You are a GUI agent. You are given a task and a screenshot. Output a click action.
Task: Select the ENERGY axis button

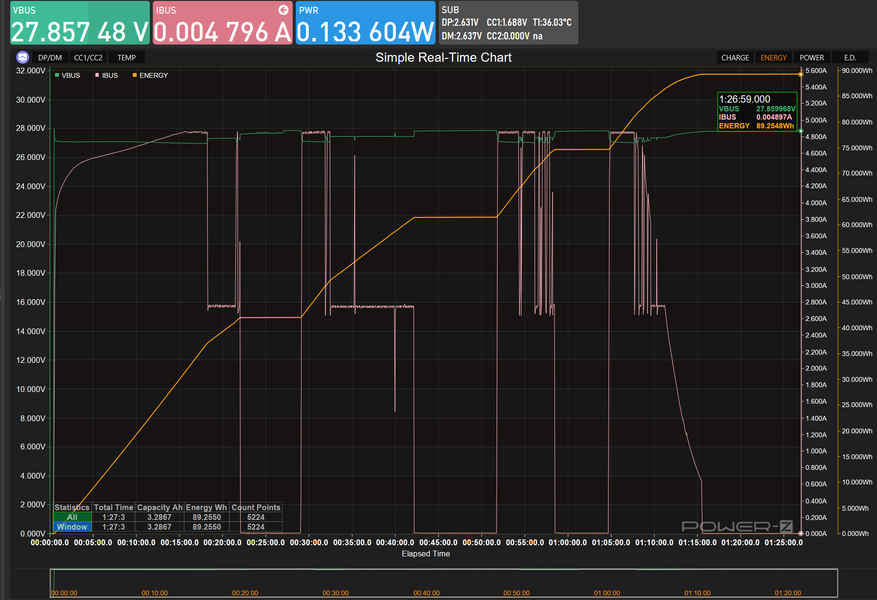(773, 58)
